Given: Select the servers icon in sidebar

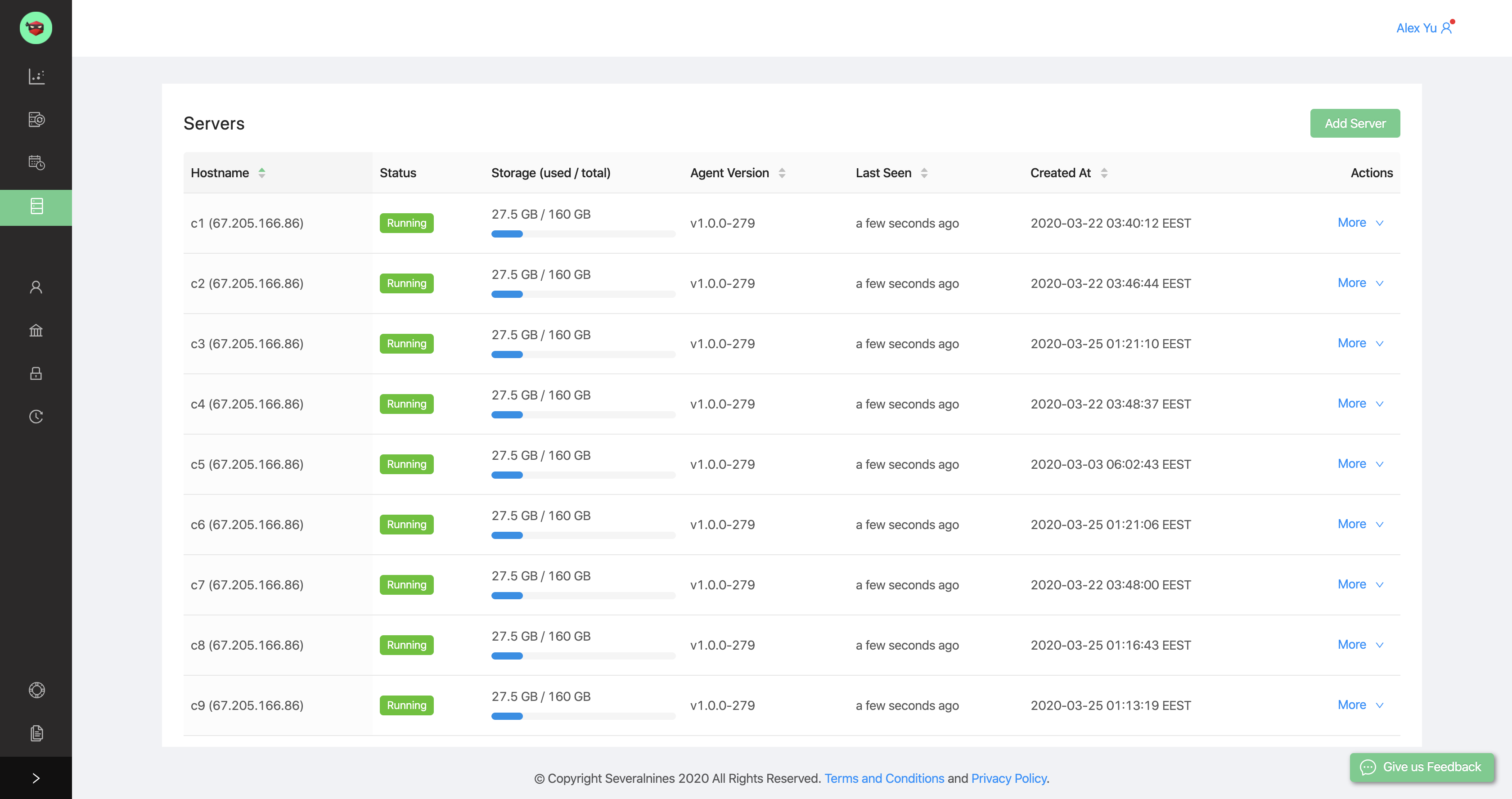Looking at the screenshot, I should pos(36,206).
